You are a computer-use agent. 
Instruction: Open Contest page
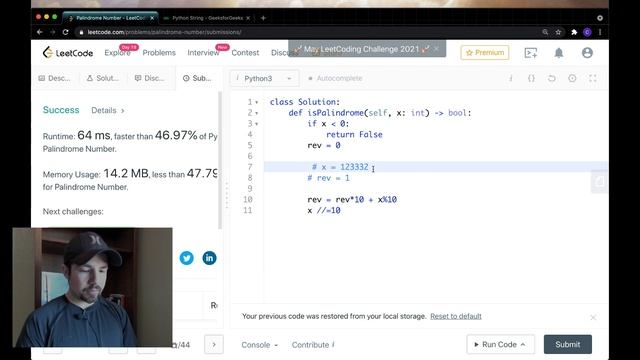coord(245,53)
